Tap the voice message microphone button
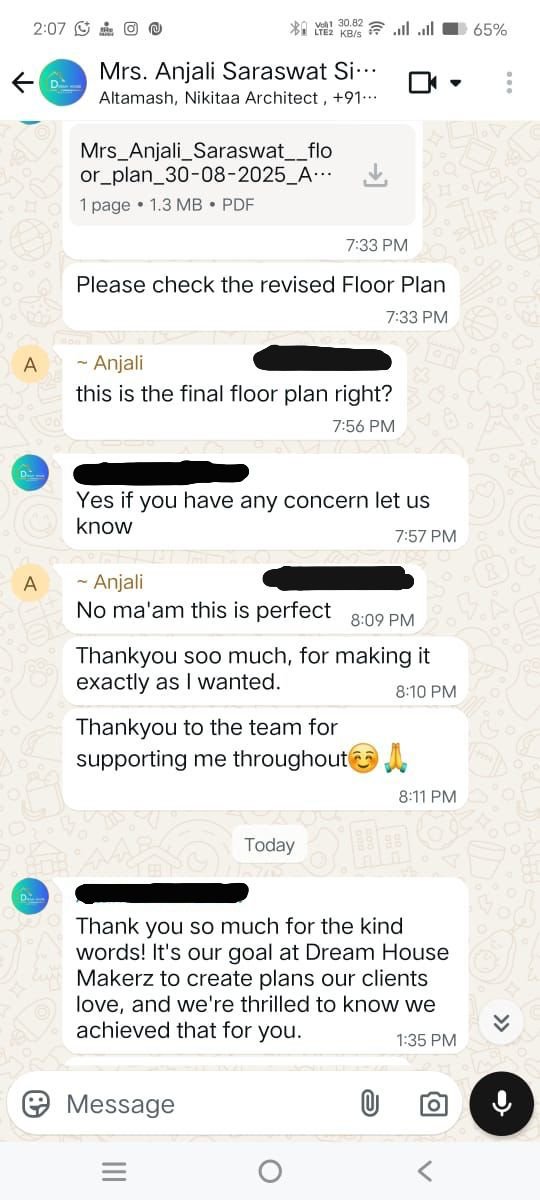The image size is (540, 1200). click(x=502, y=1103)
